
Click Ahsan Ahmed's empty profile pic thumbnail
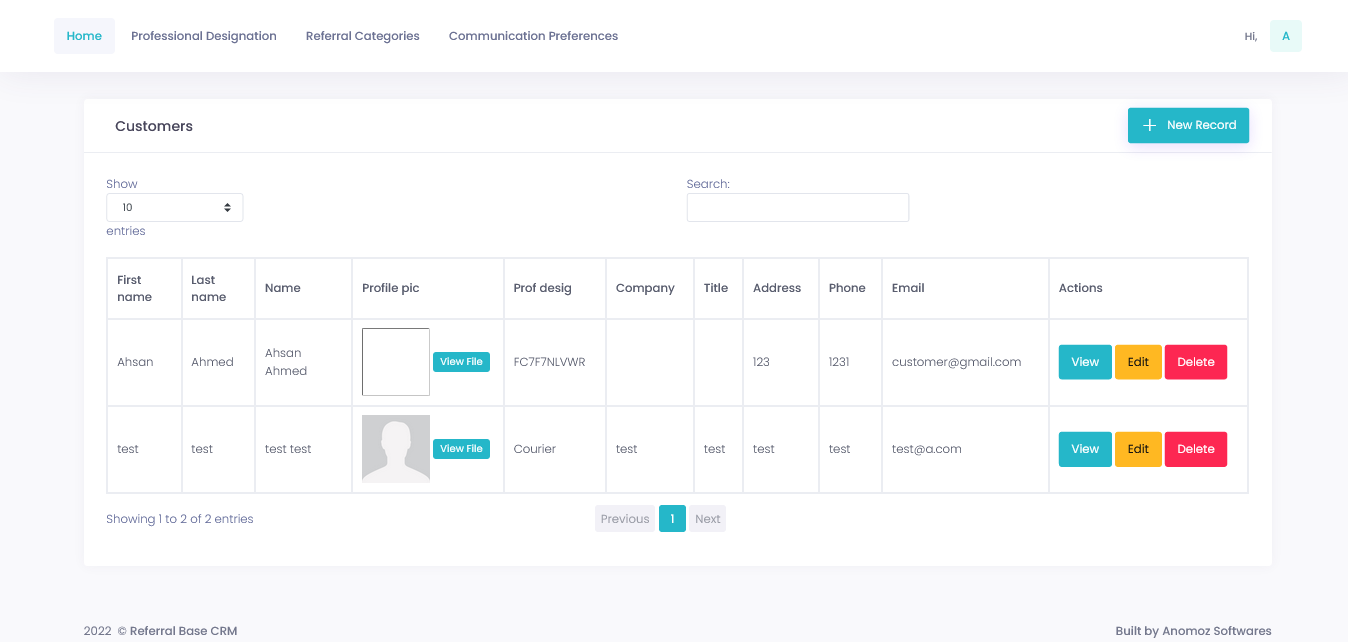395,362
